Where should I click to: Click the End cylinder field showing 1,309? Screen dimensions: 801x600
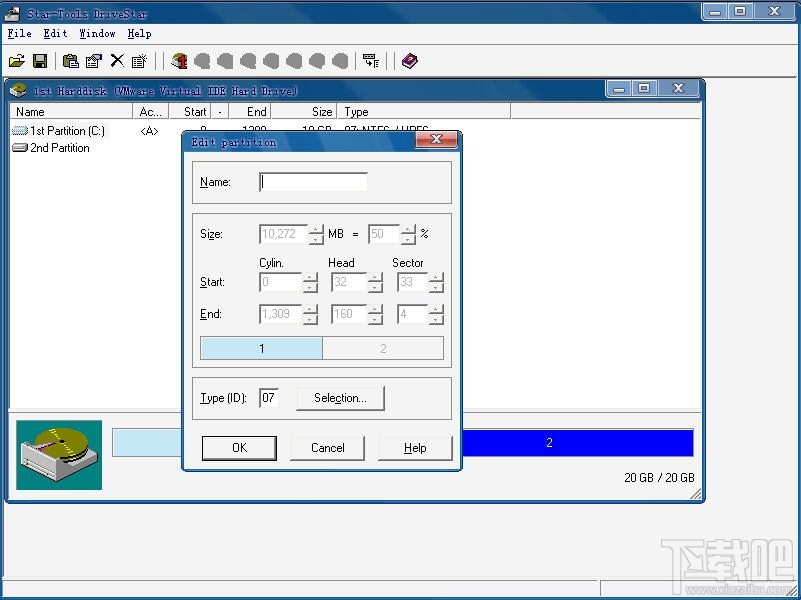[280, 314]
